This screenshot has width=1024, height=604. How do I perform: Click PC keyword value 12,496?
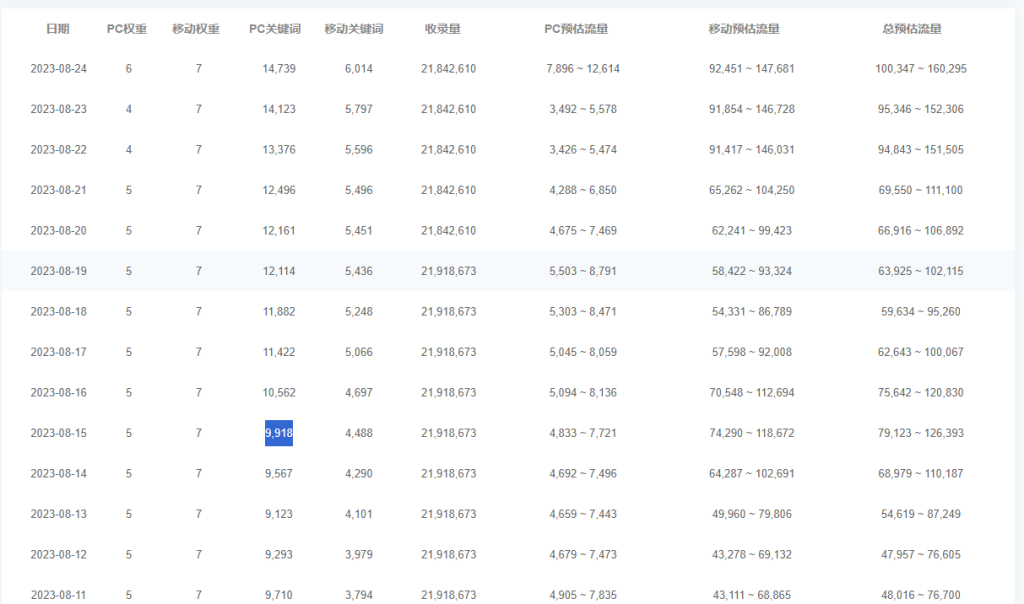coord(279,190)
